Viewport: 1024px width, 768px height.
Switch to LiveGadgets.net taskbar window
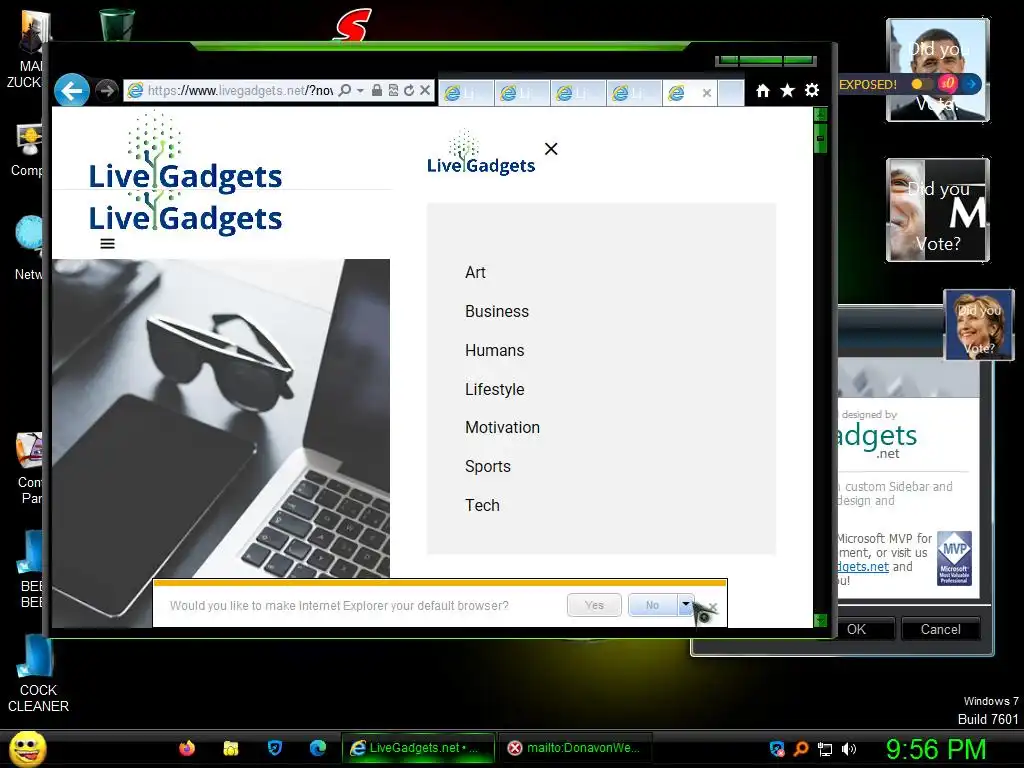[x=418, y=748]
